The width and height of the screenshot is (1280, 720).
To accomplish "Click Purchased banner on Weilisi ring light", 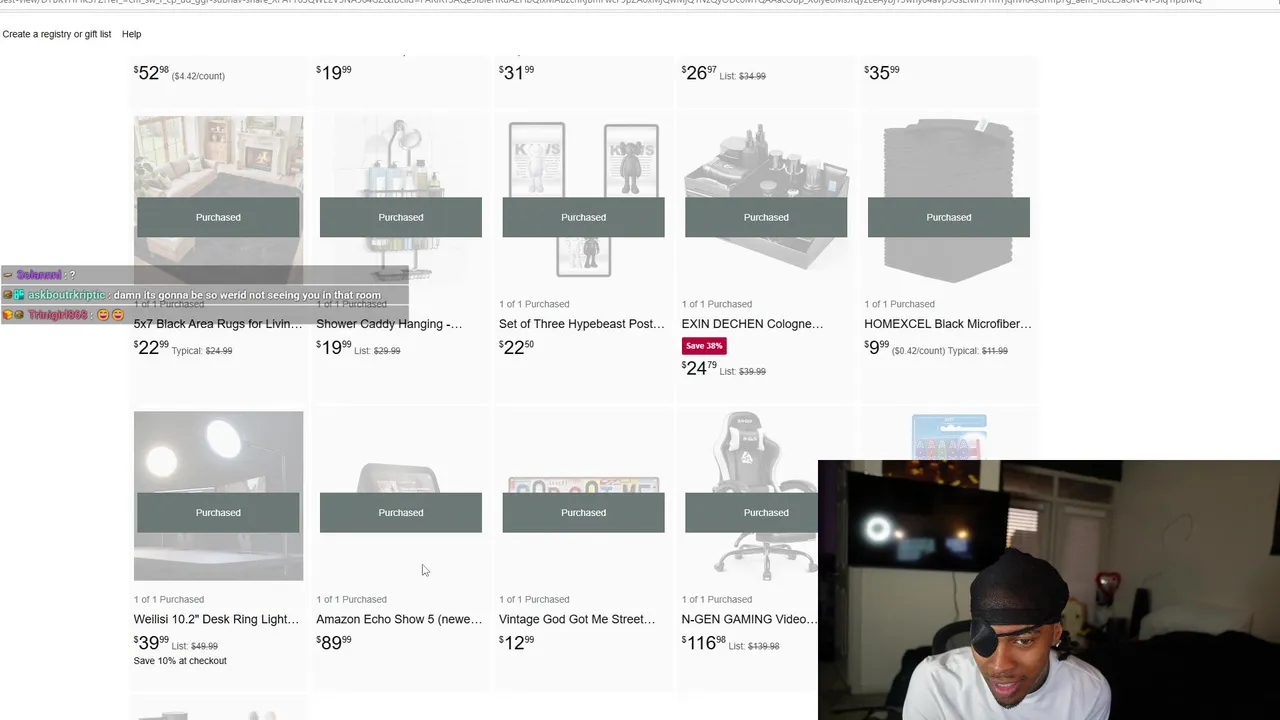I will pos(218,512).
